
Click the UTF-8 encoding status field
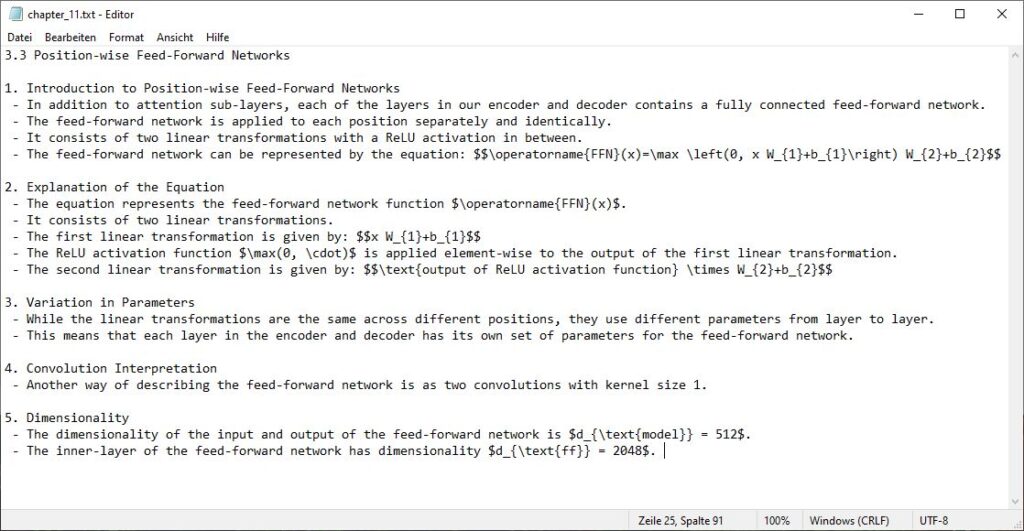(933, 521)
